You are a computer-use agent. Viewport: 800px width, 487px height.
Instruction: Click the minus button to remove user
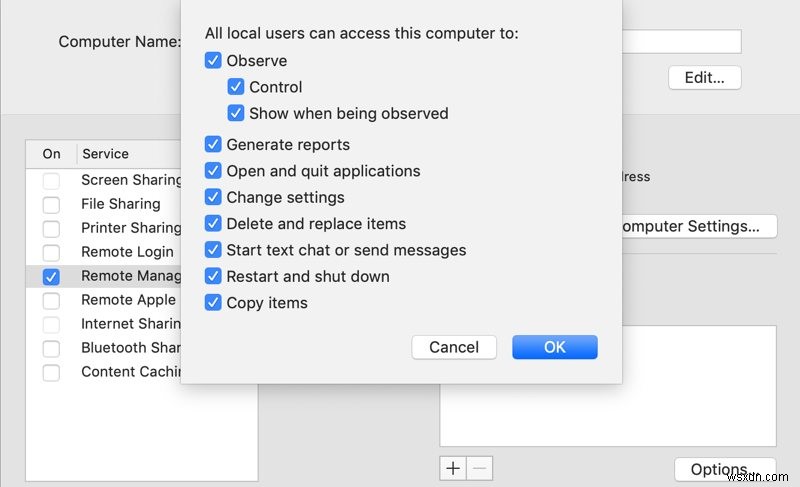(x=479, y=468)
